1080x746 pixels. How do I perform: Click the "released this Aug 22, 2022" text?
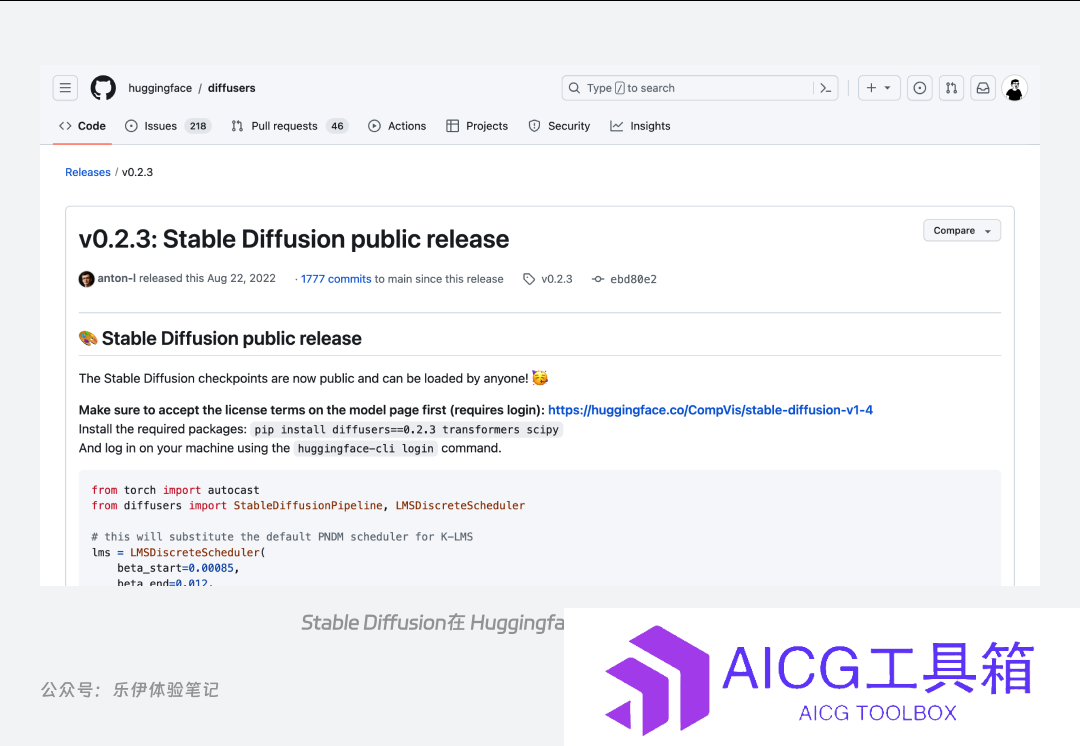(207, 278)
